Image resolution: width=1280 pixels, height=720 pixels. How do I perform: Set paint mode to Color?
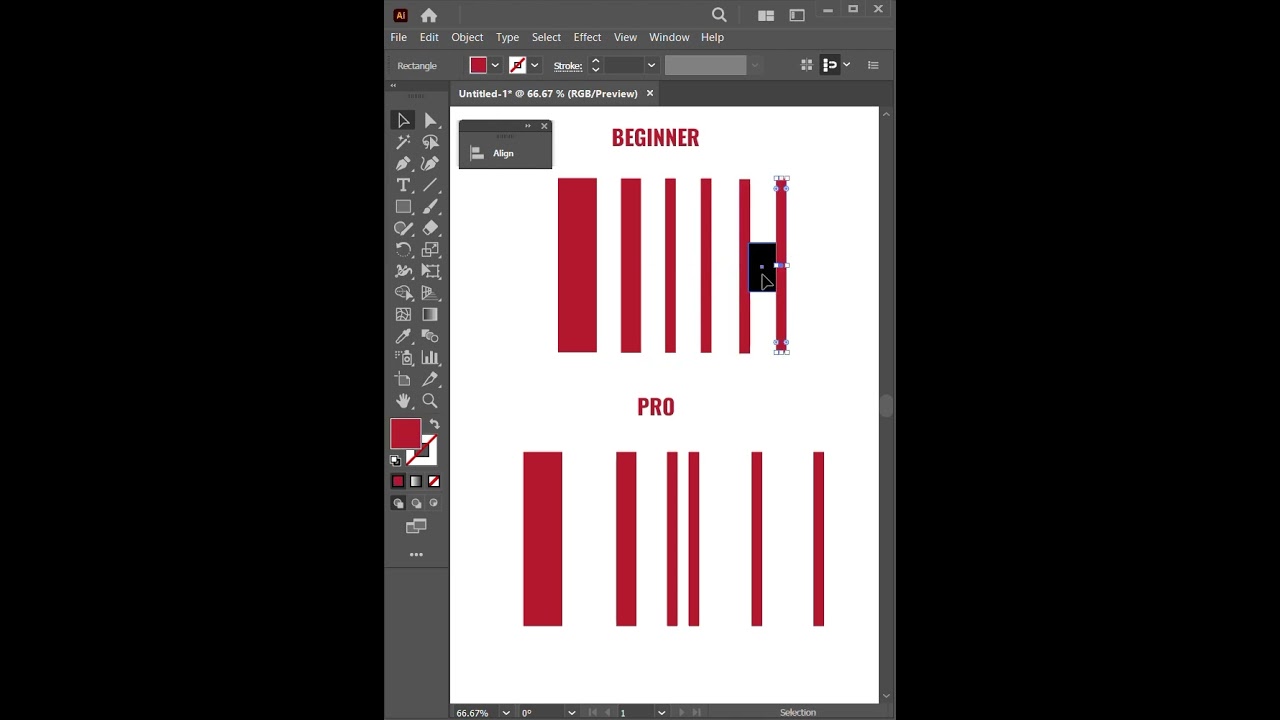click(x=398, y=481)
